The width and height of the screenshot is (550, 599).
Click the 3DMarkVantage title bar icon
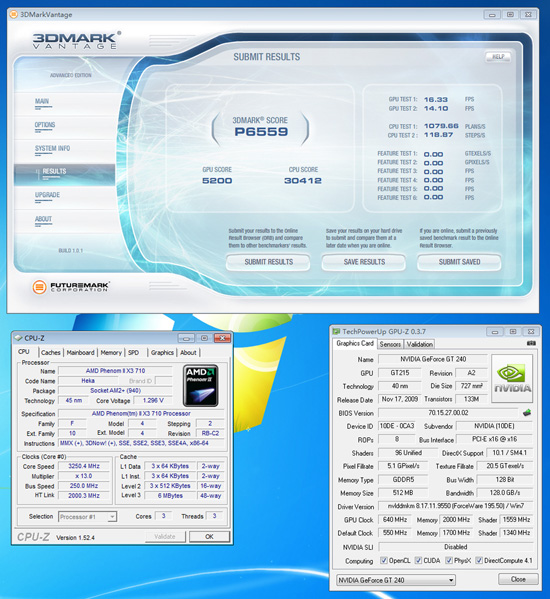click(x=13, y=15)
